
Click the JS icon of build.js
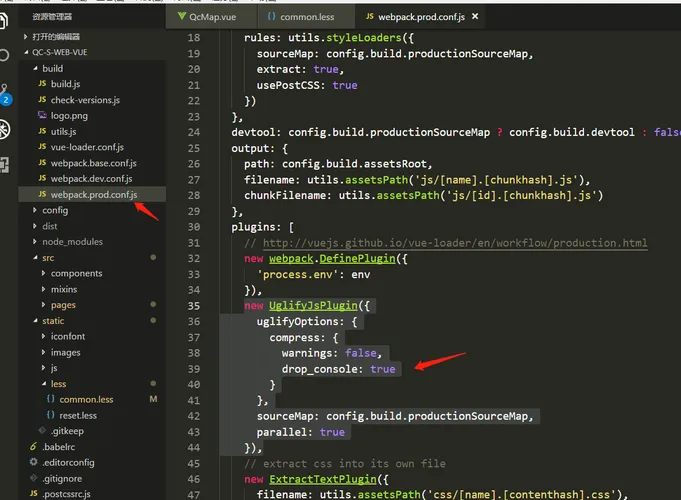[x=42, y=83]
